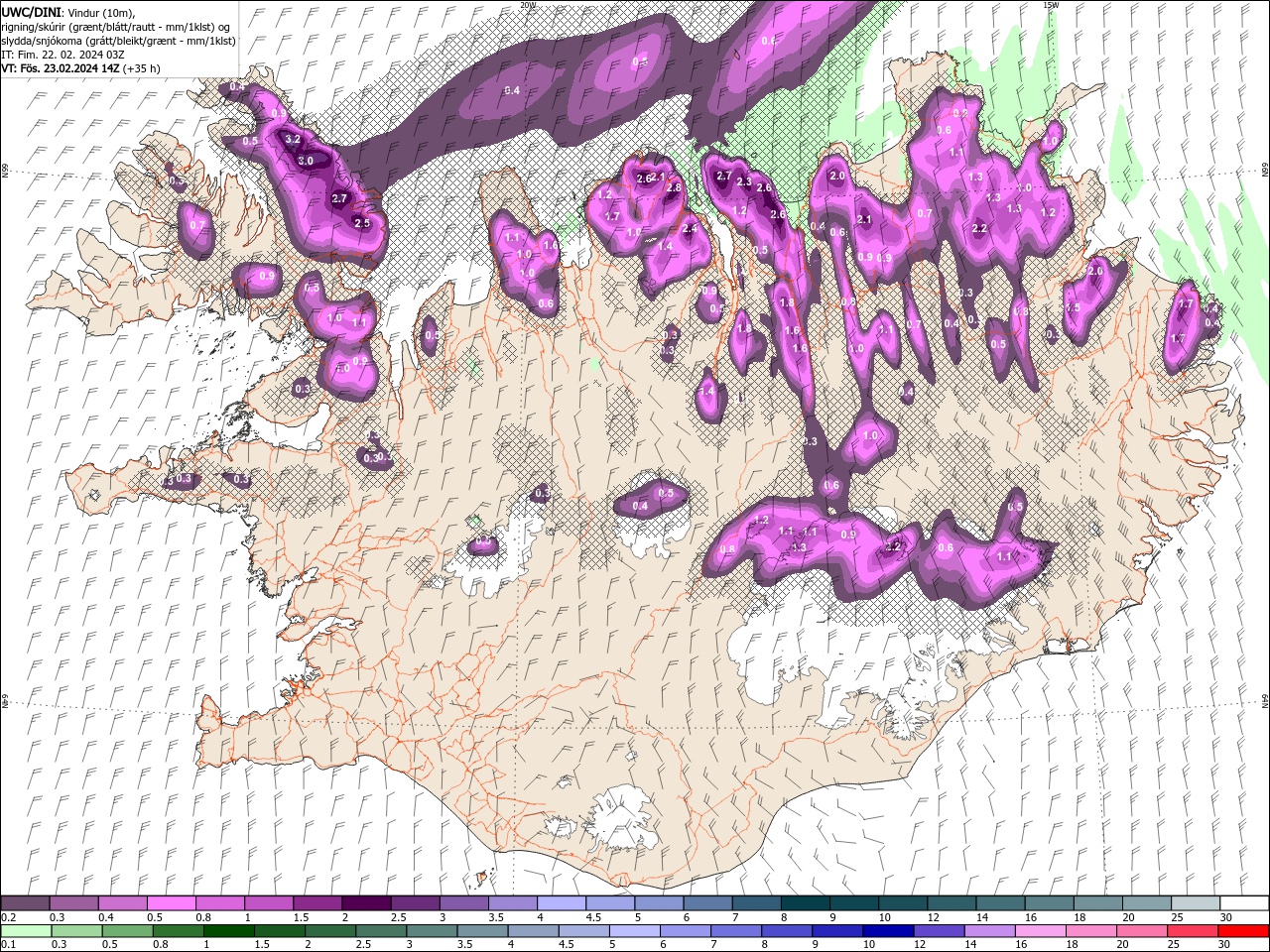Screen dimensions: 1270x952
Task: Pick lower scale light pink swatch at 16
Action: [1040, 931]
